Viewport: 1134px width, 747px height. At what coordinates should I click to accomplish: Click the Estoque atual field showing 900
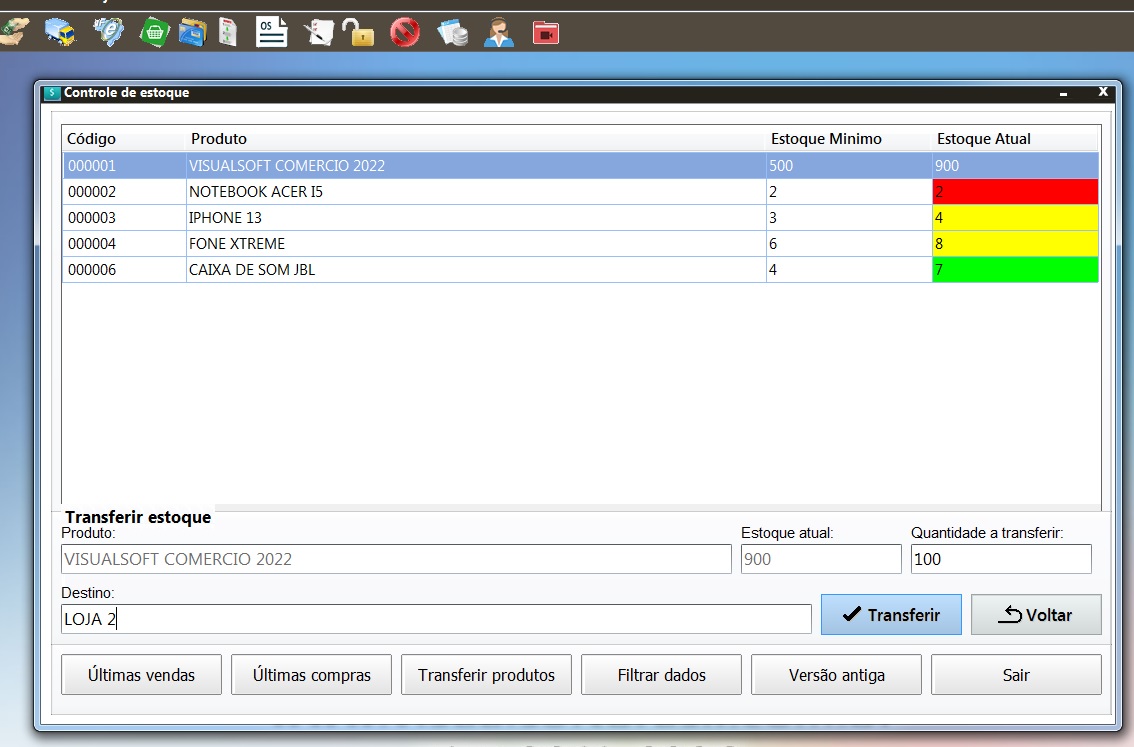click(821, 559)
